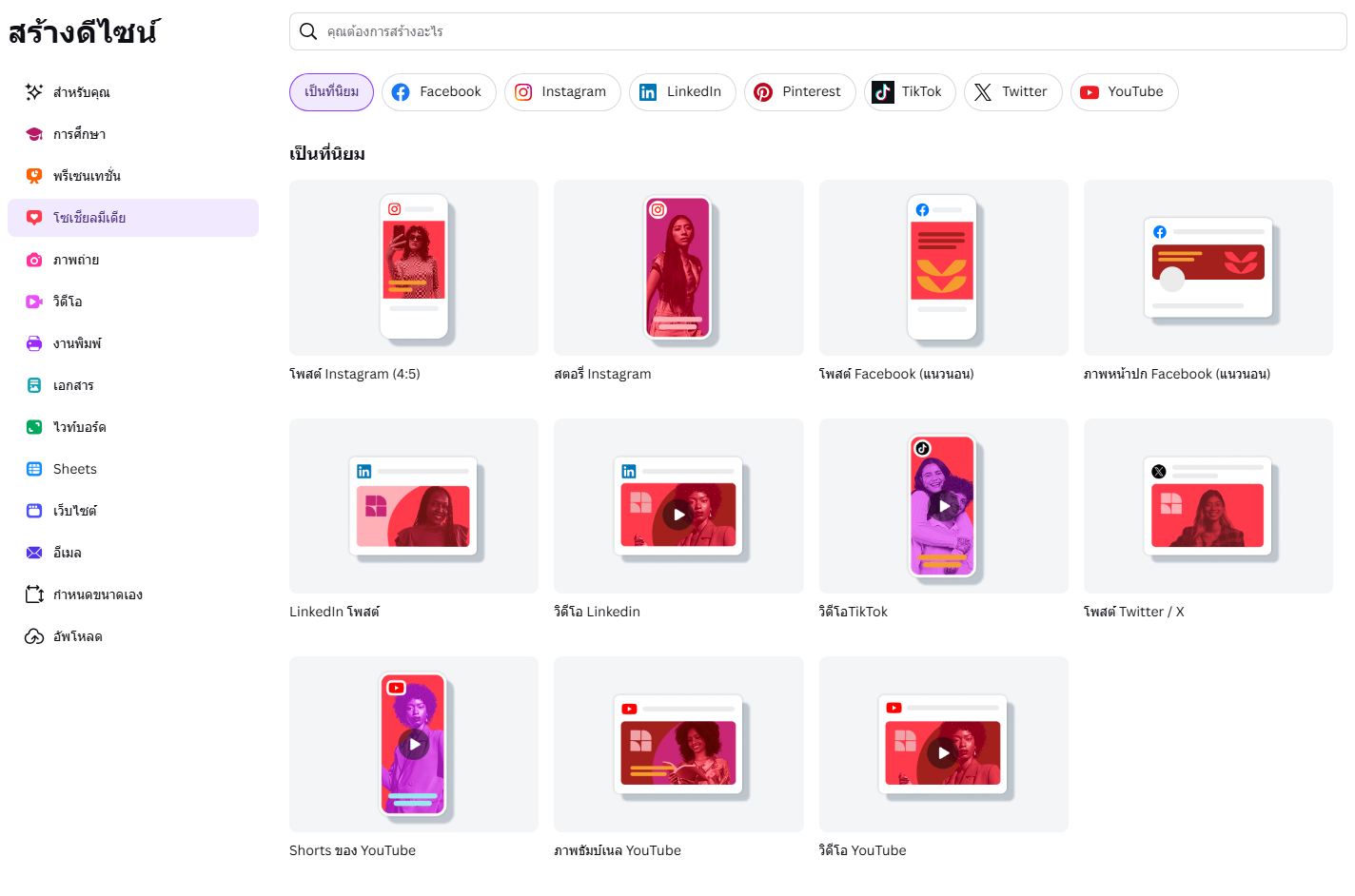
Task: Open the งานพิมพ์ printer icon
Action: tap(34, 343)
